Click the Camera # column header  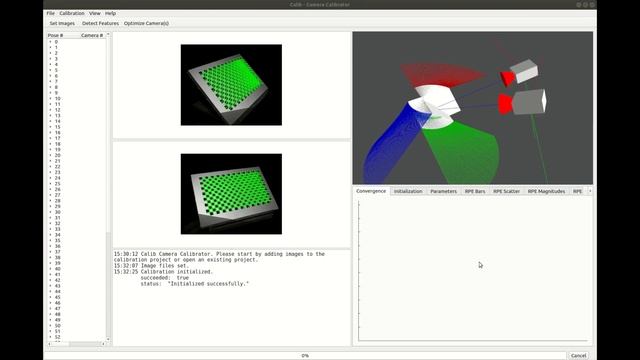coord(92,36)
